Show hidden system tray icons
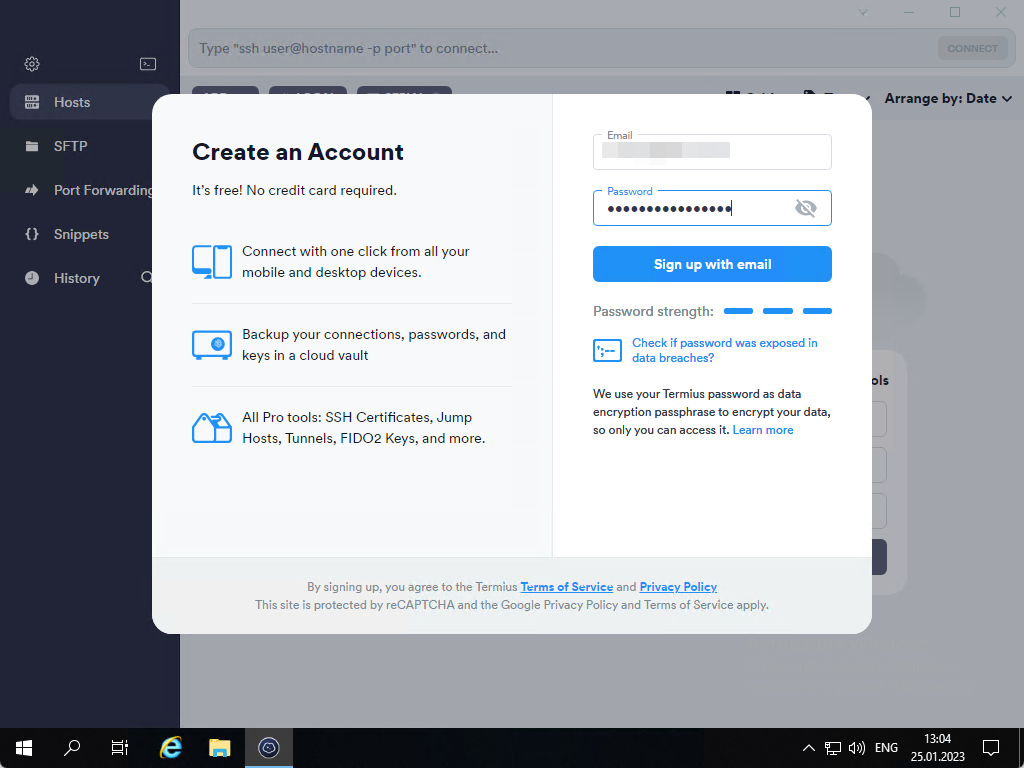The width and height of the screenshot is (1024, 768). [x=809, y=748]
